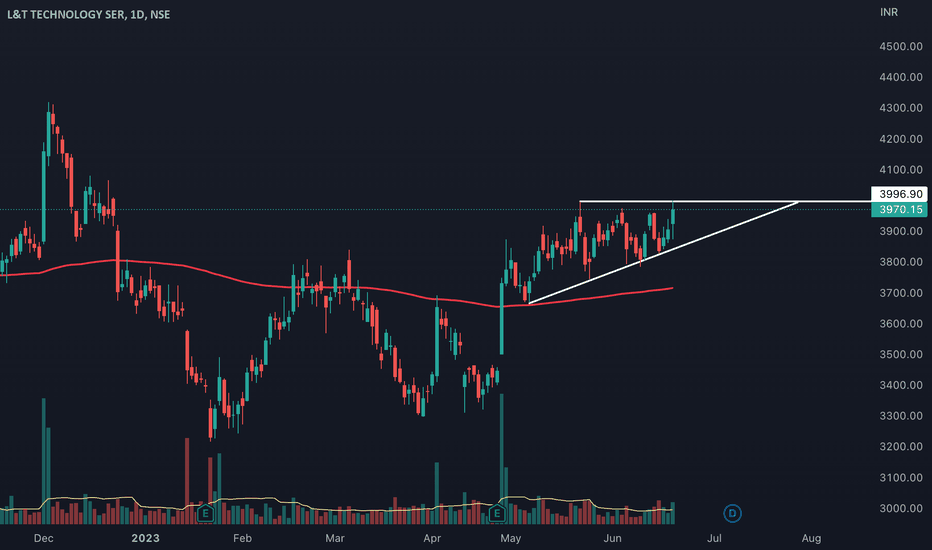Click the 4500.00 price axis label

901,46
